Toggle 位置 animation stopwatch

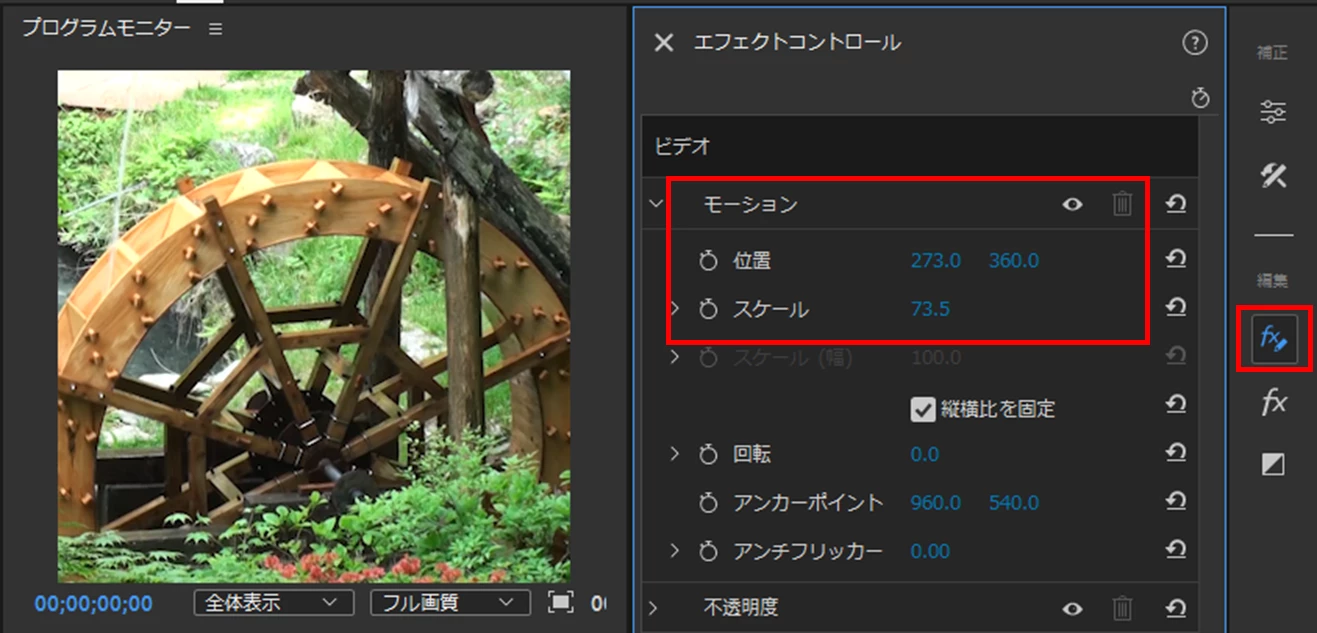tap(709, 261)
